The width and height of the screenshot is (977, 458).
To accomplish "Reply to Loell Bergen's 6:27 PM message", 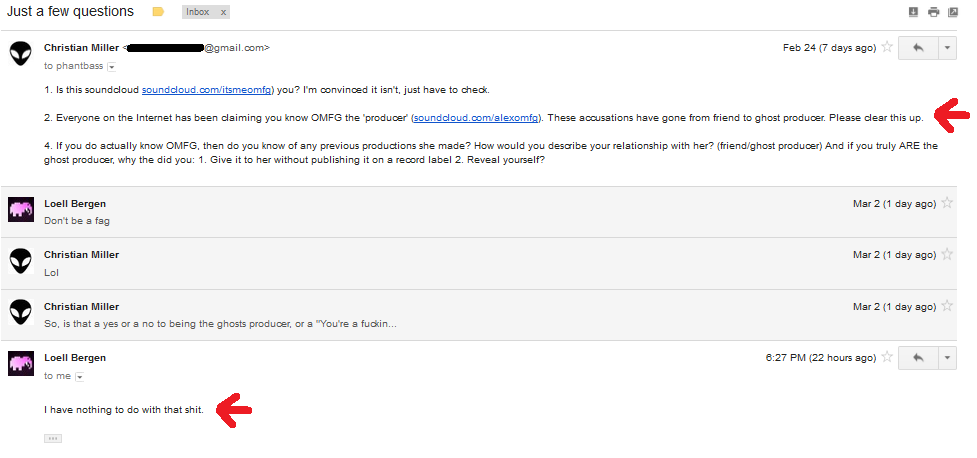I will point(918,358).
